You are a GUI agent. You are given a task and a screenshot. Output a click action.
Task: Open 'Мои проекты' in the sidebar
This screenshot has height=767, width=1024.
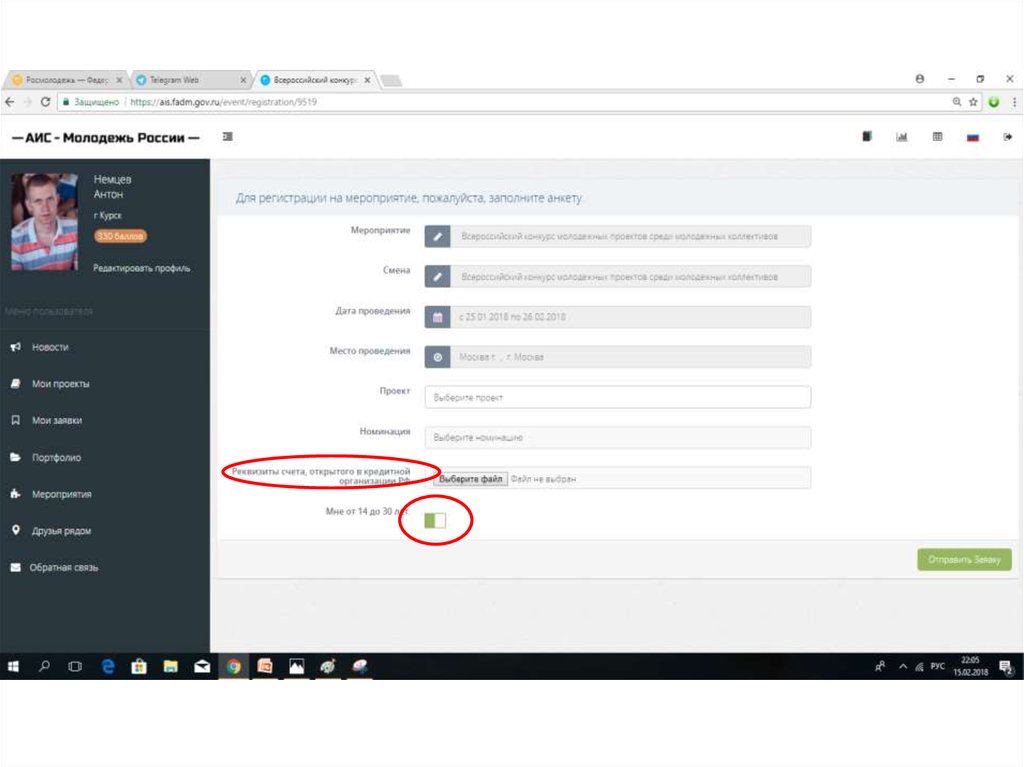[60, 384]
